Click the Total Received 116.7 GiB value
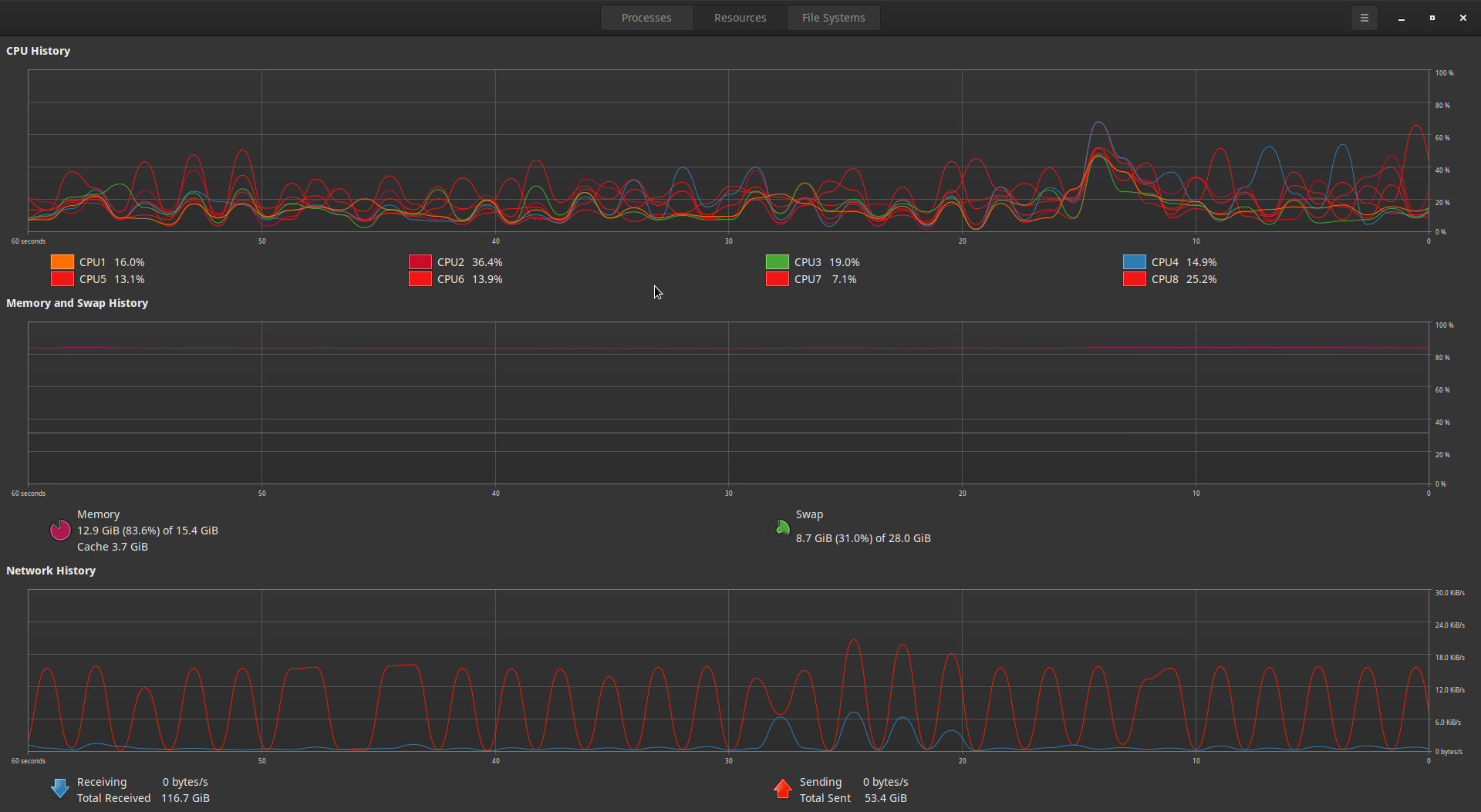 click(x=185, y=798)
